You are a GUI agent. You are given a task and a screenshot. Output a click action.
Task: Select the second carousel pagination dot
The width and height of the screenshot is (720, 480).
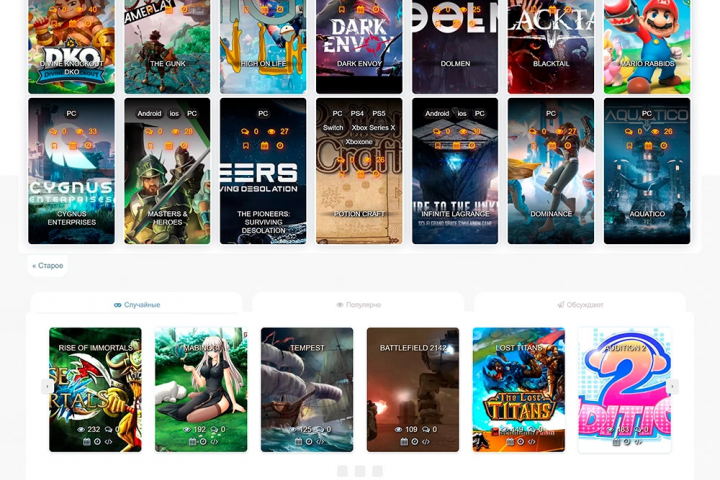360,471
